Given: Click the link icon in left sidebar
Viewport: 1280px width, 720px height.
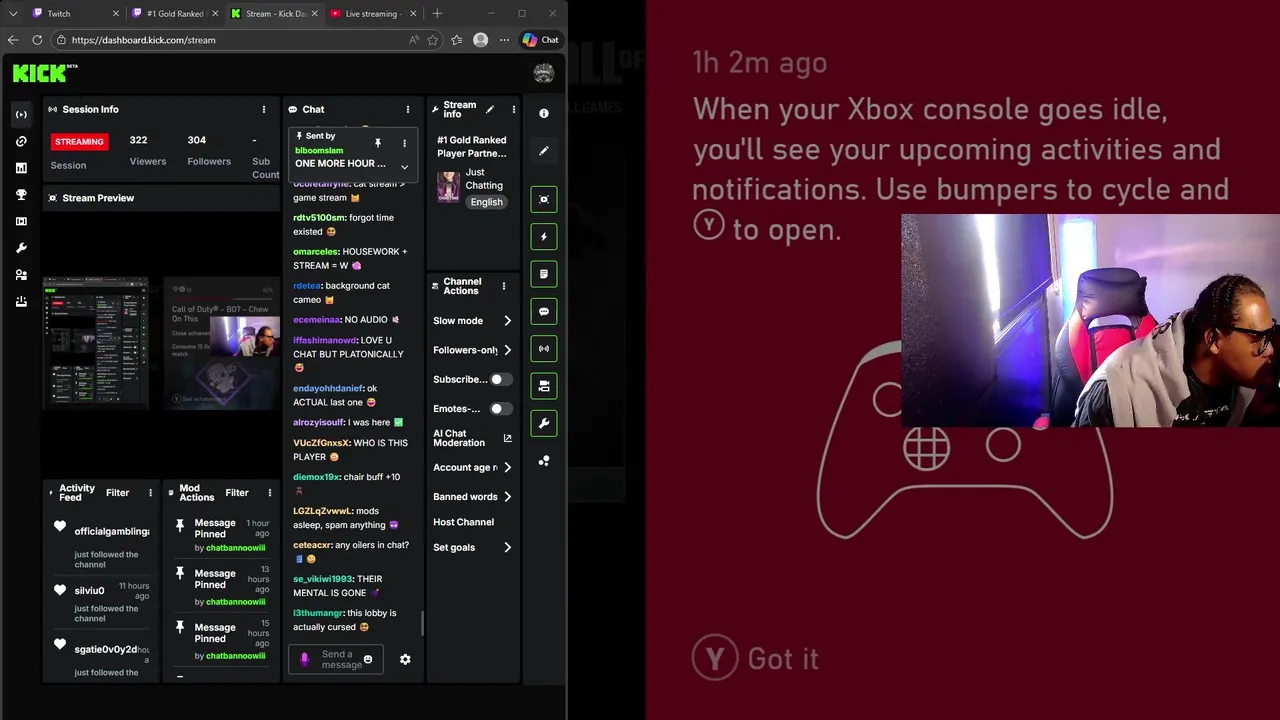Looking at the screenshot, I should coord(21,141).
